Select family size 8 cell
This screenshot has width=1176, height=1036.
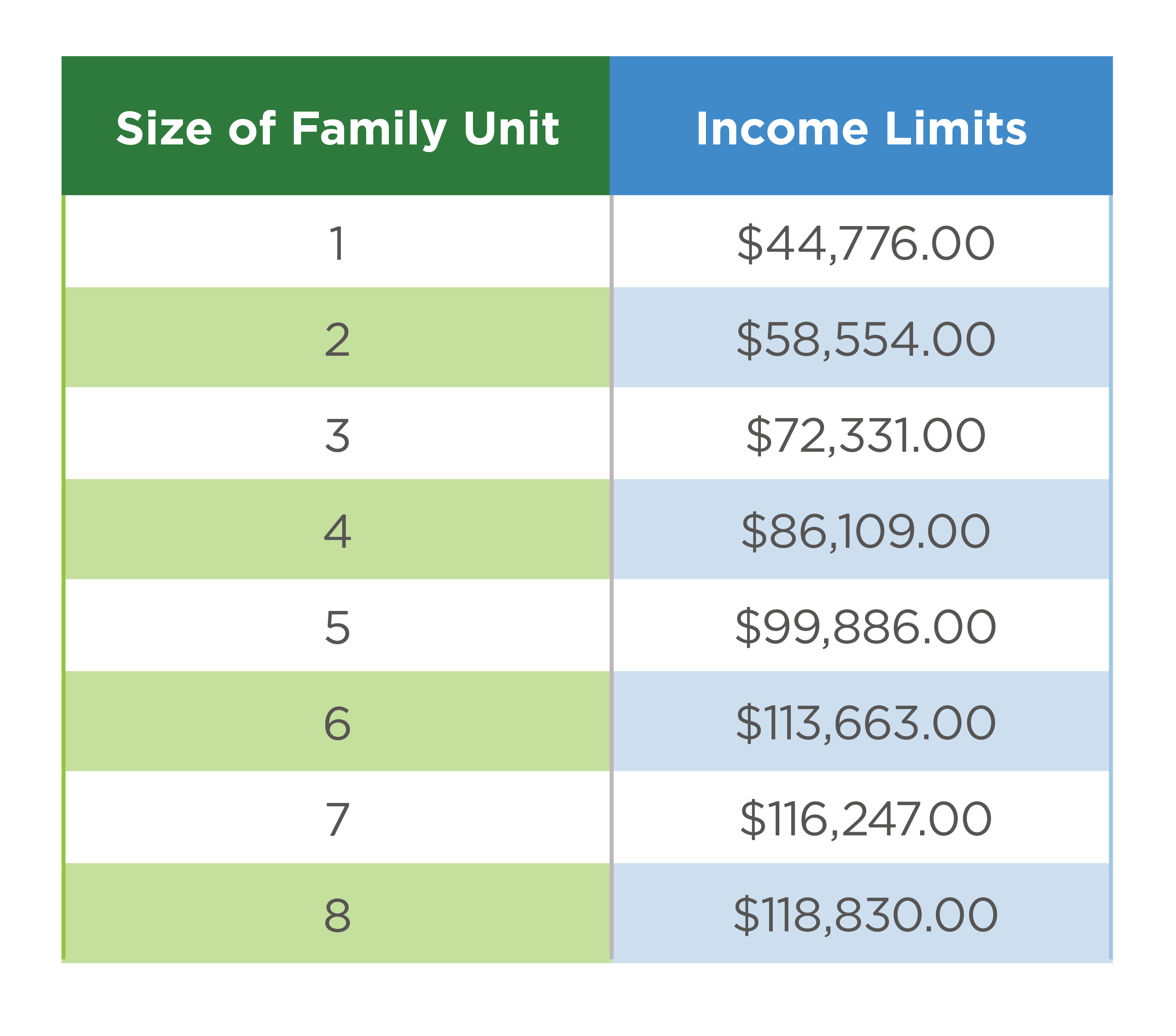pyautogui.click(x=337, y=913)
